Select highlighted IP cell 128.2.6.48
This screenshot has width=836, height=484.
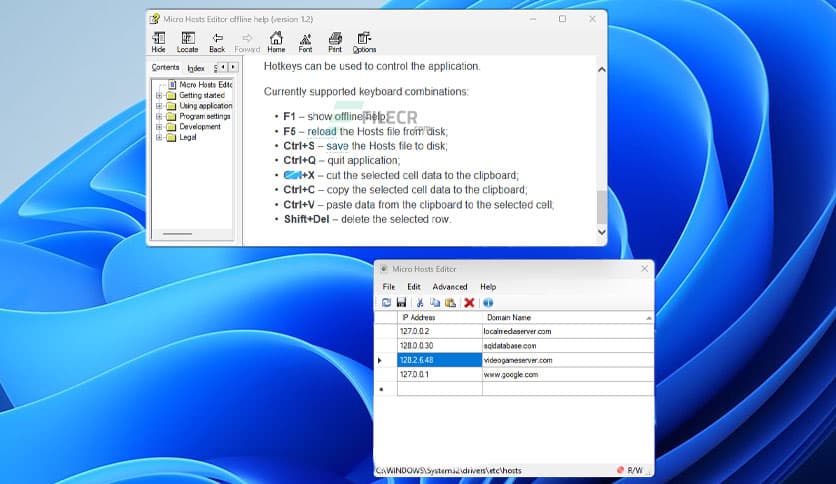(x=440, y=360)
